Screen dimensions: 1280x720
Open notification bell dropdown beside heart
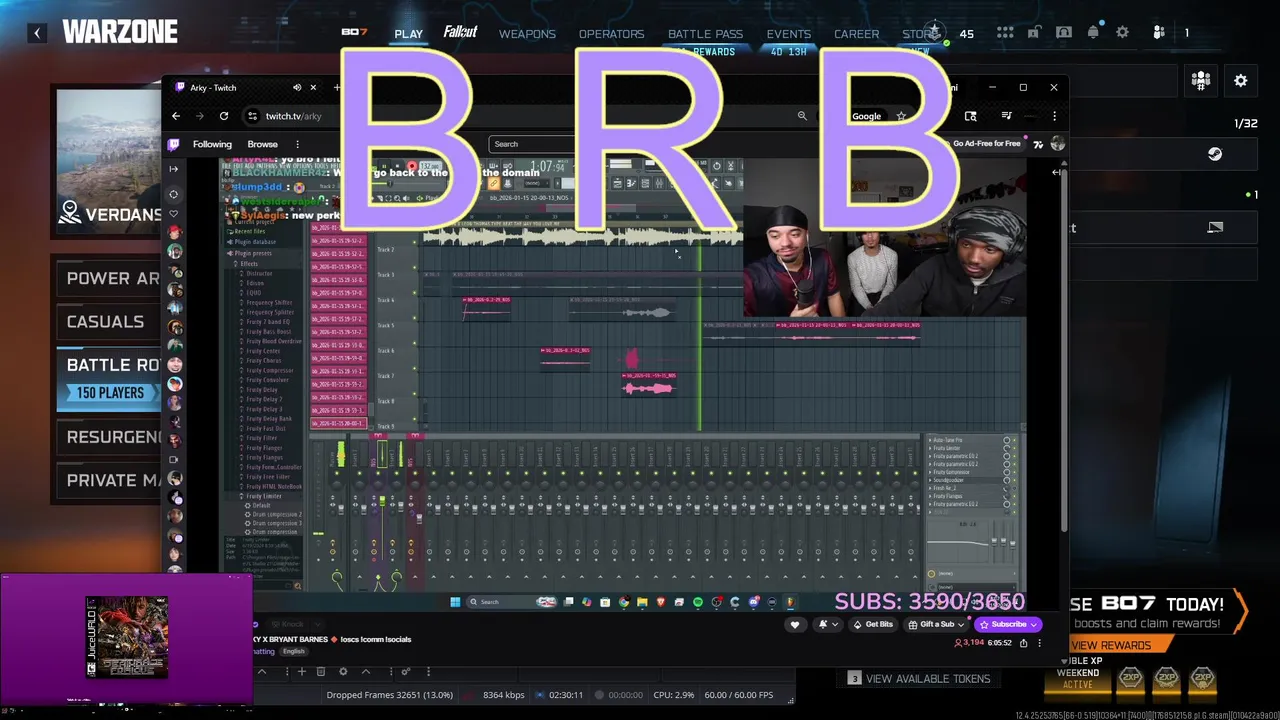(x=828, y=624)
